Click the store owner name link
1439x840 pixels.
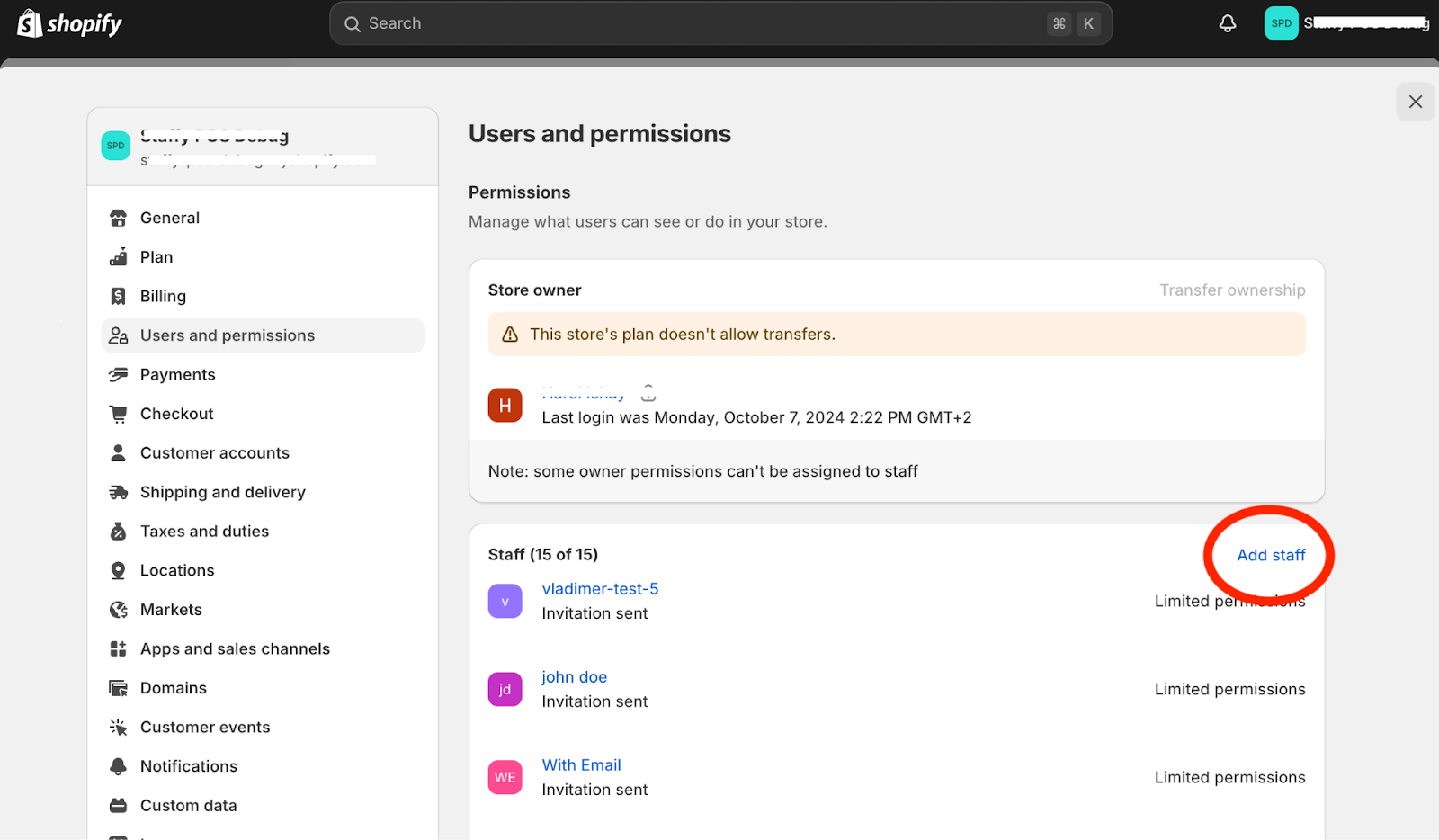pyautogui.click(x=583, y=393)
